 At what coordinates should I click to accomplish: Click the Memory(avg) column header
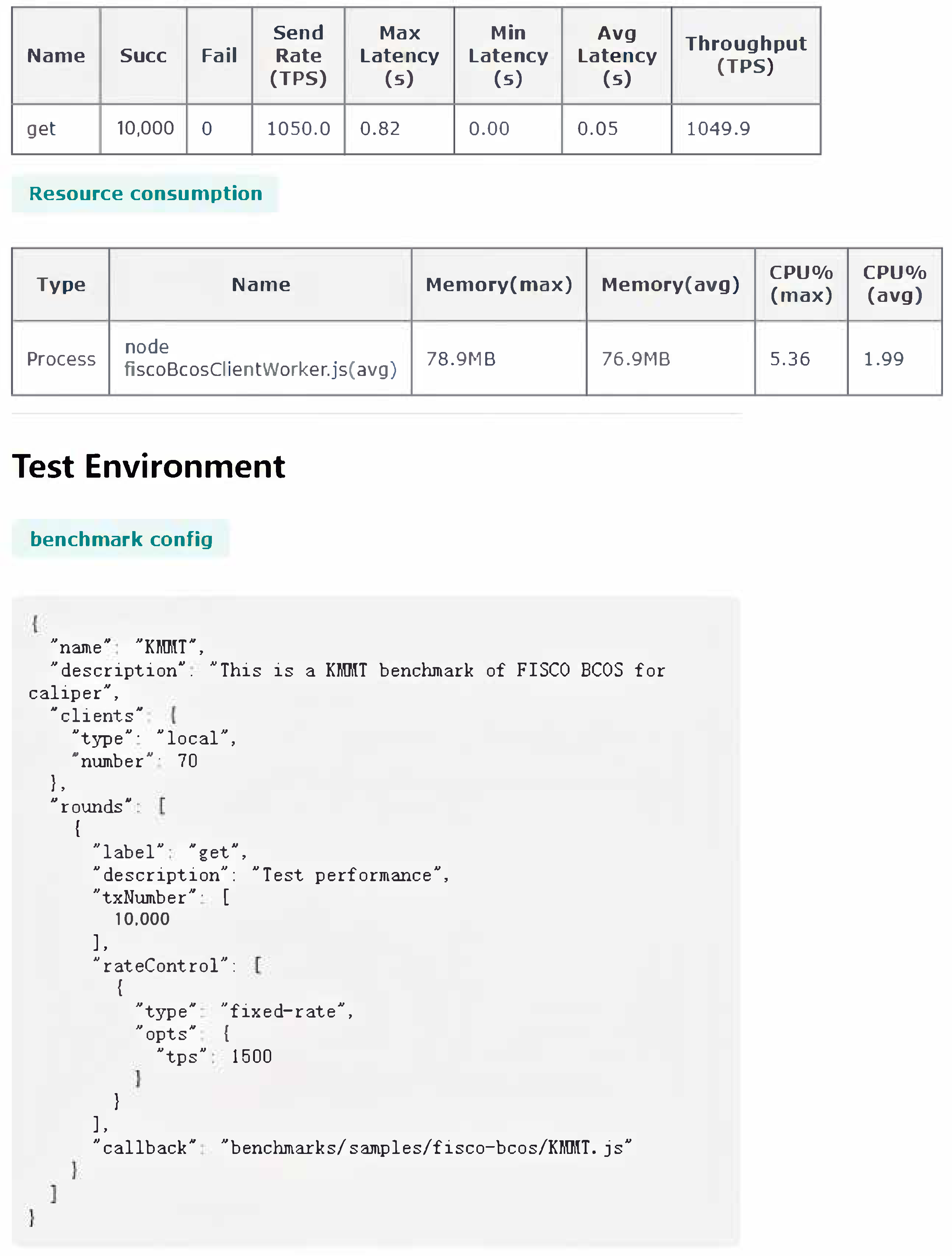671,285
